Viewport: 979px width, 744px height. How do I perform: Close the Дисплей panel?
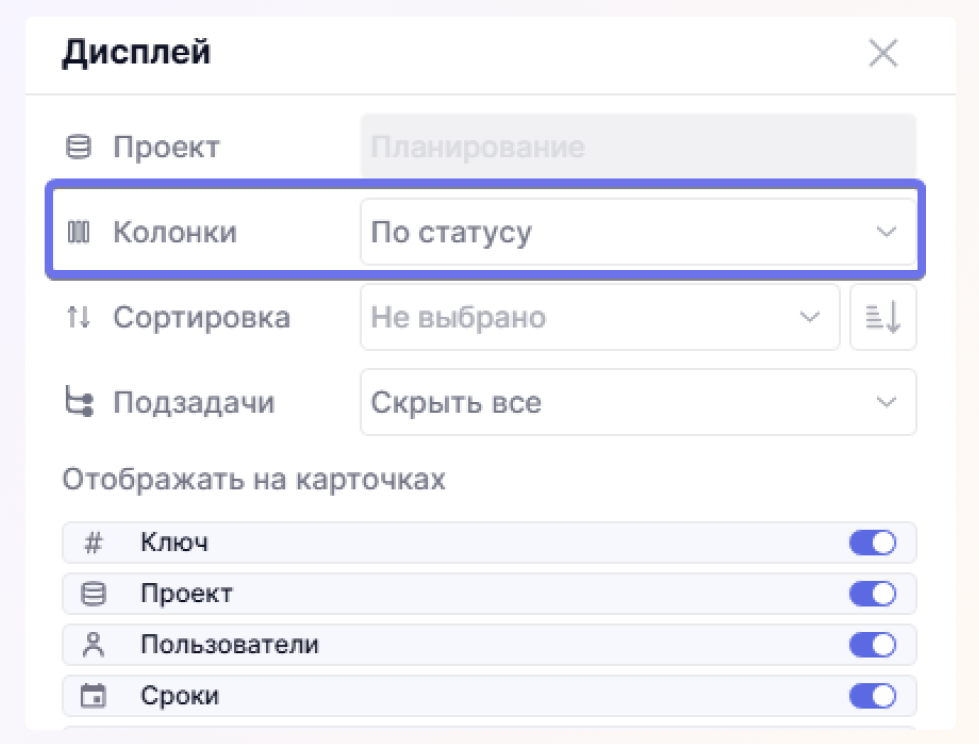pyautogui.click(x=883, y=54)
